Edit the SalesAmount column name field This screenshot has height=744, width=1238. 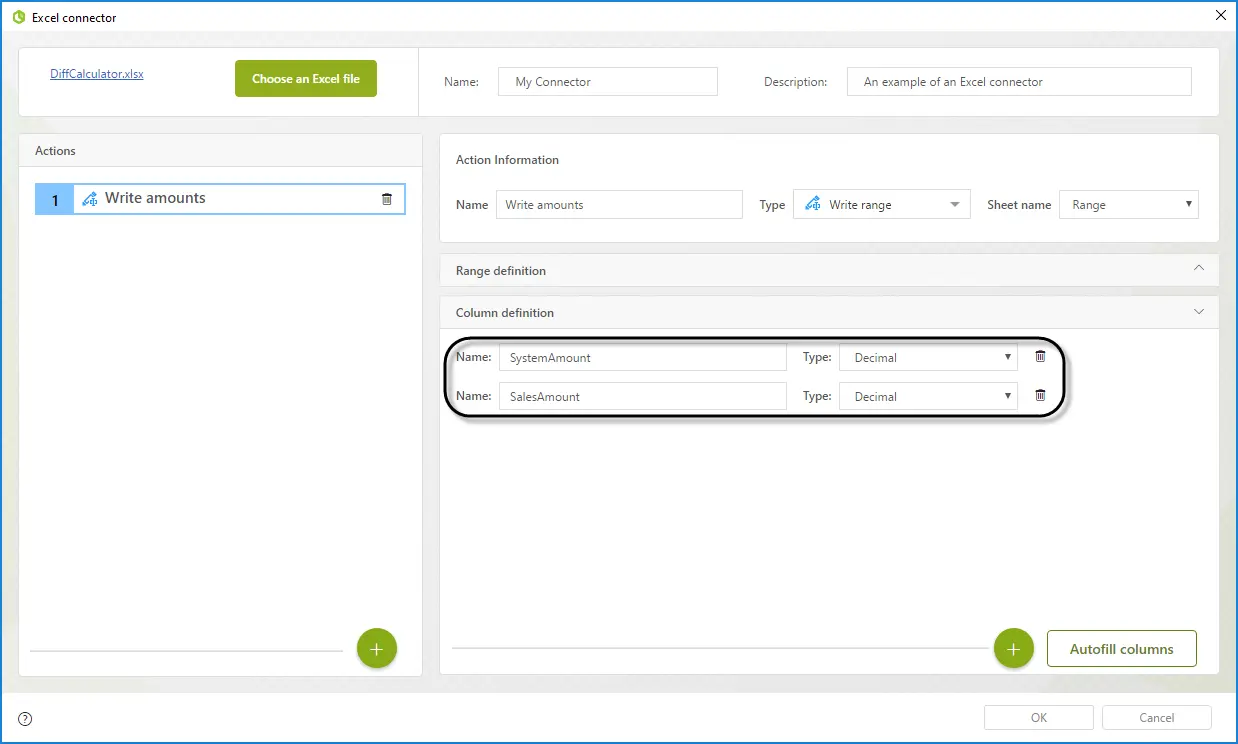643,396
